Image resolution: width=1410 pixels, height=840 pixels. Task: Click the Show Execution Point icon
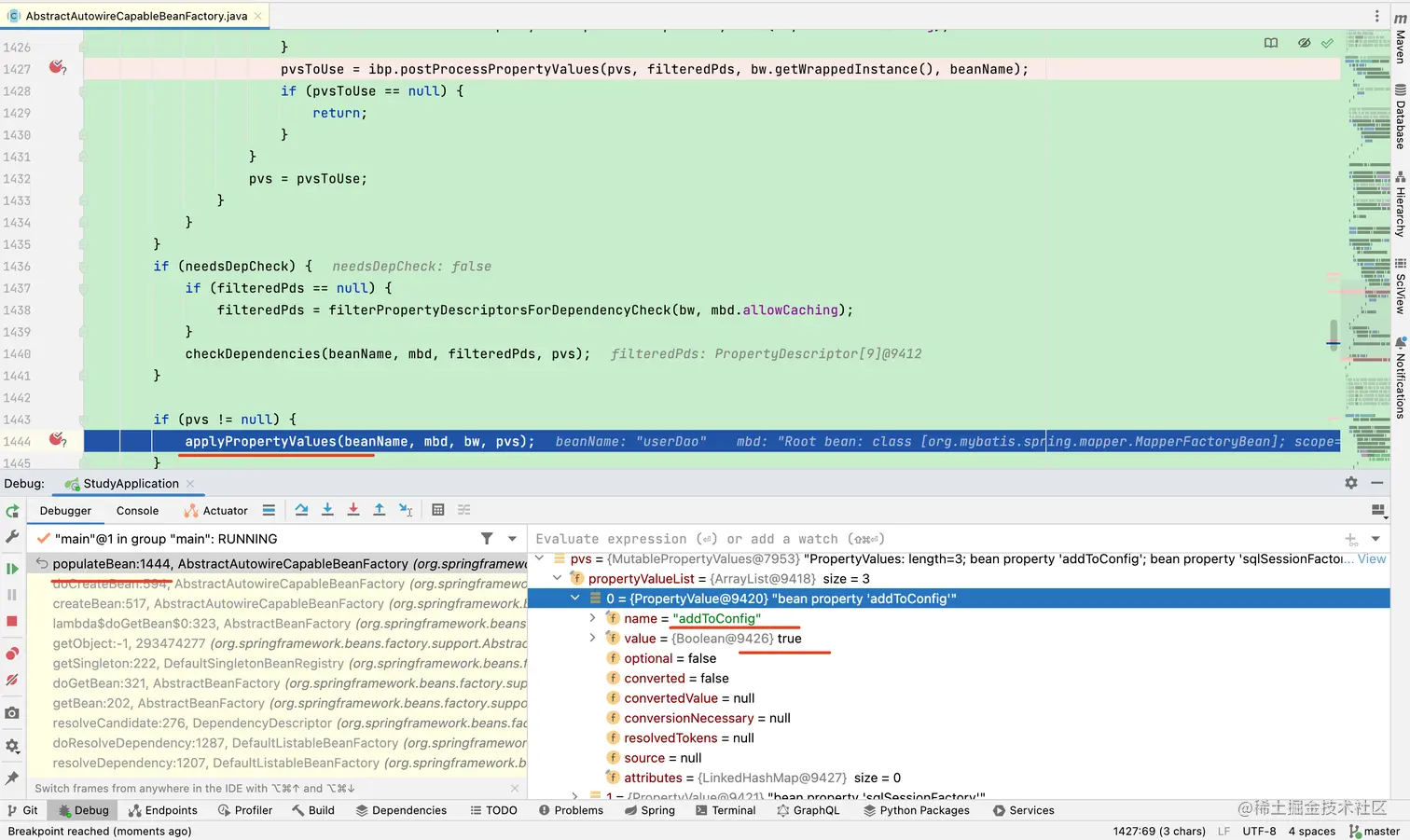tap(269, 510)
